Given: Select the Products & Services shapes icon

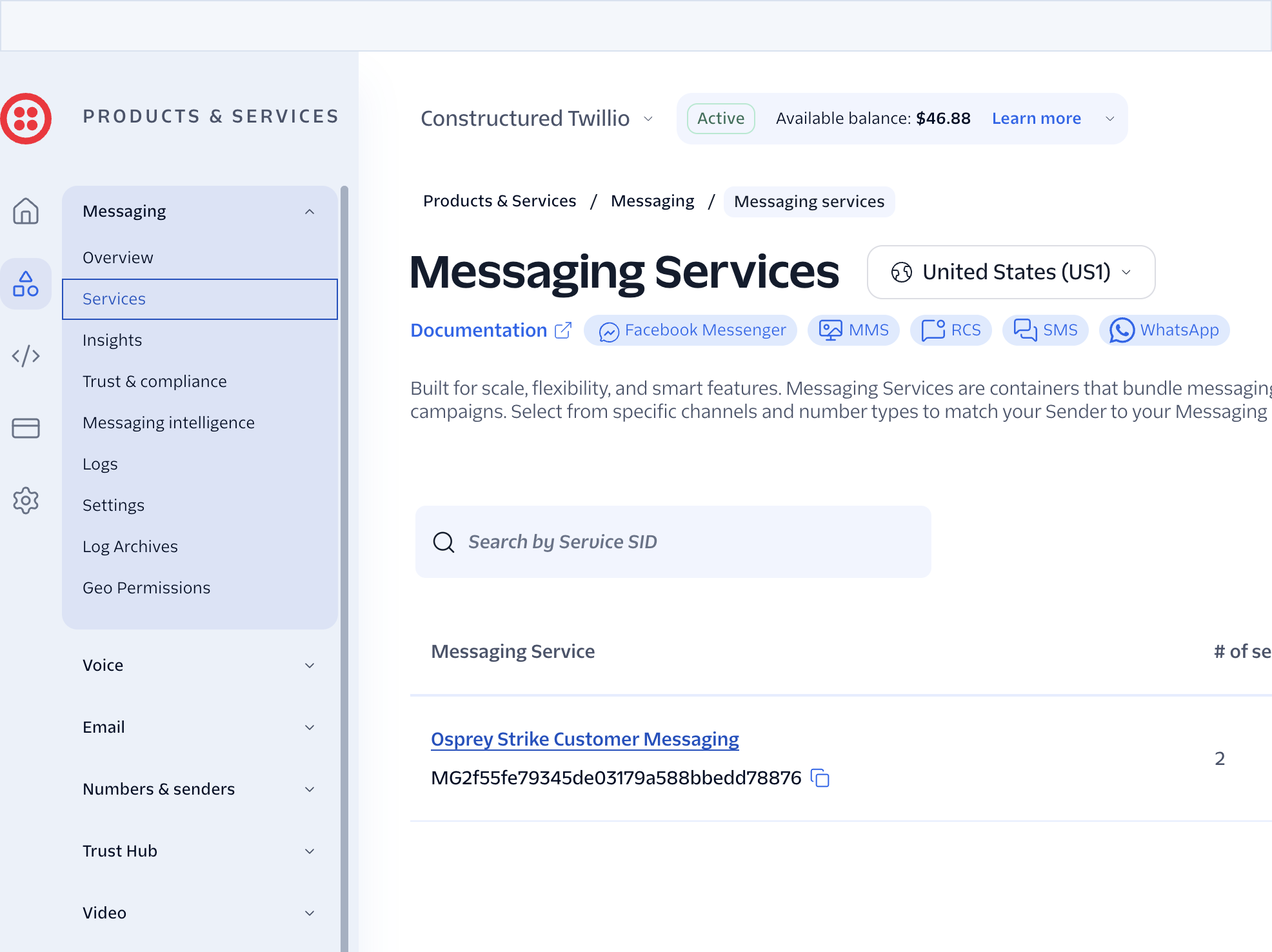Looking at the screenshot, I should tap(26, 284).
